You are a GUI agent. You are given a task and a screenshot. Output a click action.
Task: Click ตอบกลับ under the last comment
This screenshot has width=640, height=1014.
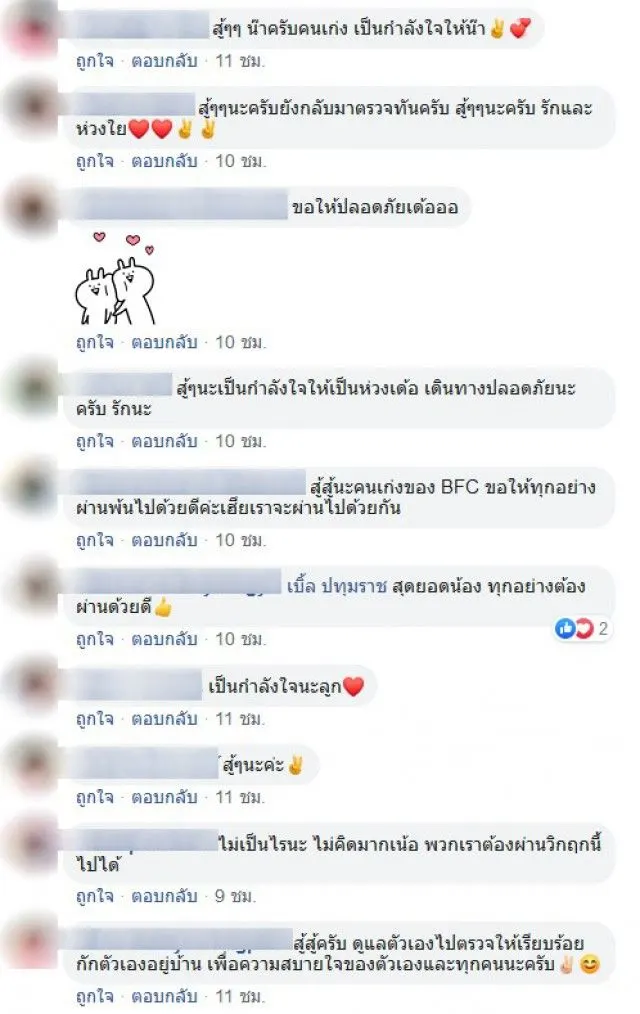tap(164, 996)
